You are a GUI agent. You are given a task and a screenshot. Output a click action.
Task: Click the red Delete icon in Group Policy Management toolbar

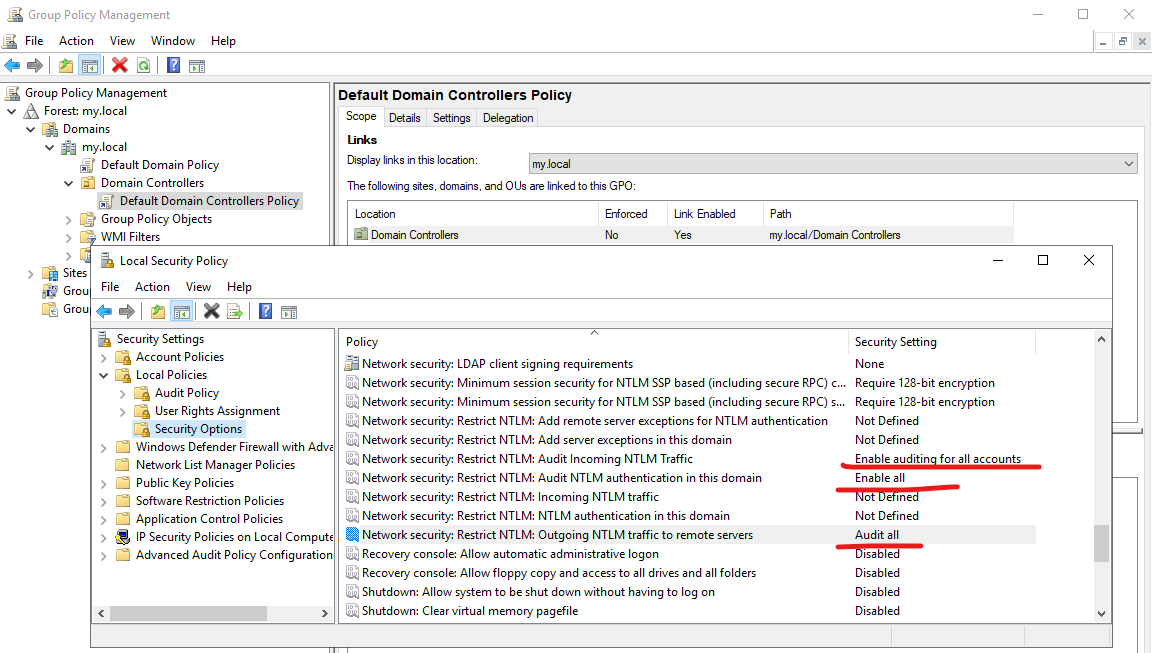(x=120, y=65)
